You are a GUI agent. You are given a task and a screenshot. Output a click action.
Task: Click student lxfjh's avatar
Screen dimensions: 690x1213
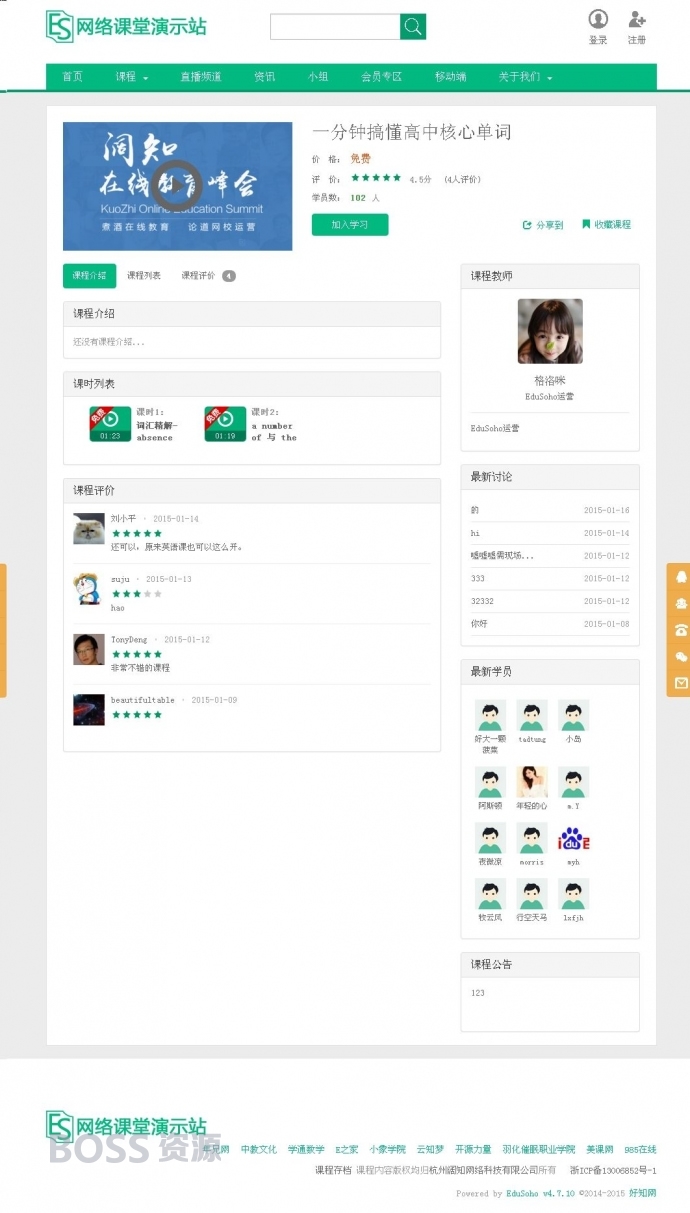coord(573,894)
